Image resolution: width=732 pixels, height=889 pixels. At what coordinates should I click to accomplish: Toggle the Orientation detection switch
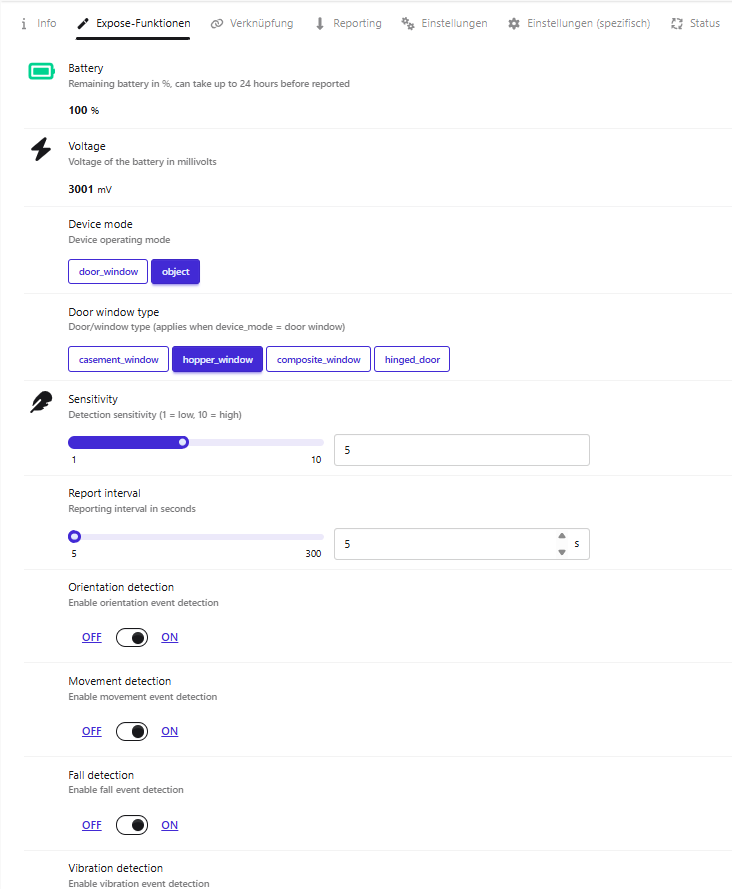coord(132,637)
